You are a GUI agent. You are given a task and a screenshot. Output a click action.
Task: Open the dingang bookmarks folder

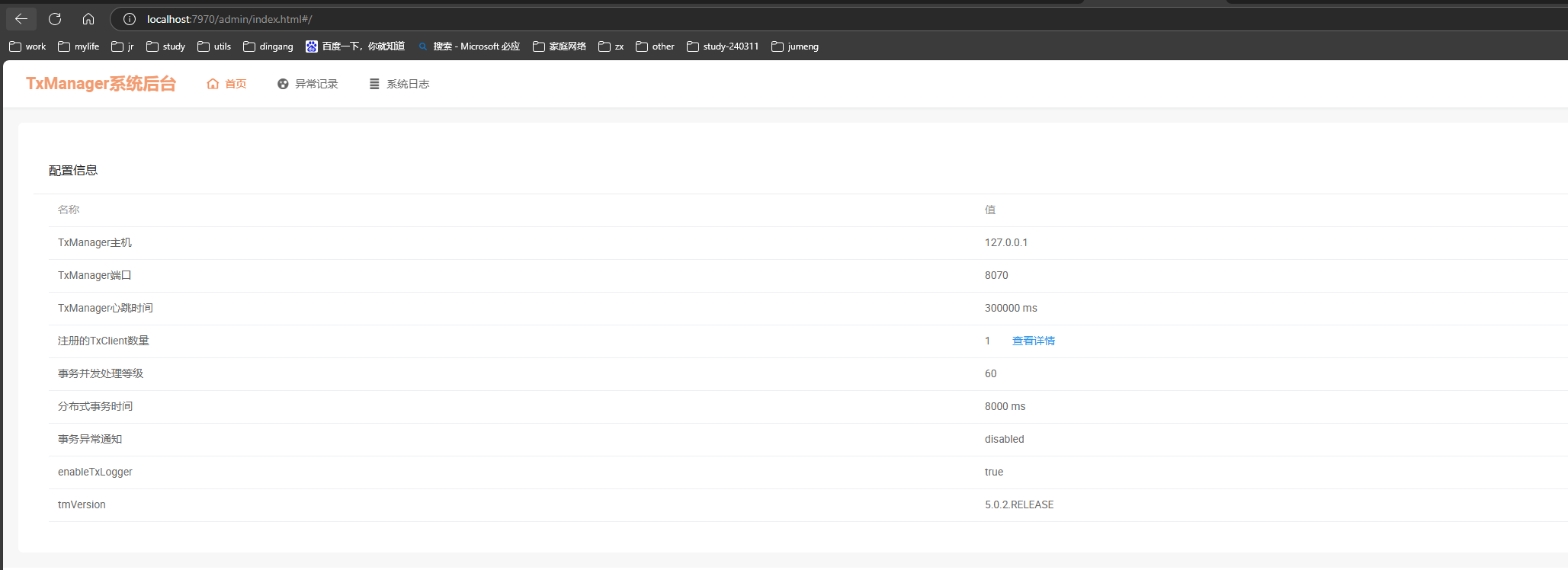268,46
